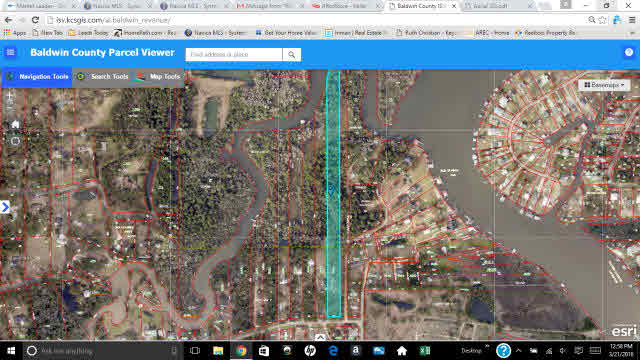This screenshot has height=360, width=640.
Task: Open the Map Tools tab
Action: point(158,77)
